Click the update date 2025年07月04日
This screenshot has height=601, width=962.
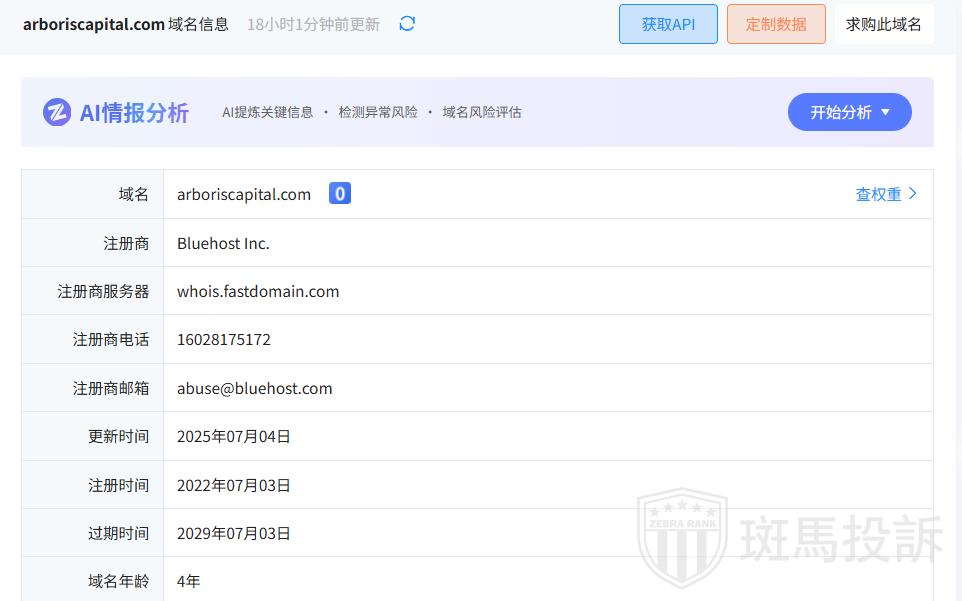tap(234, 436)
